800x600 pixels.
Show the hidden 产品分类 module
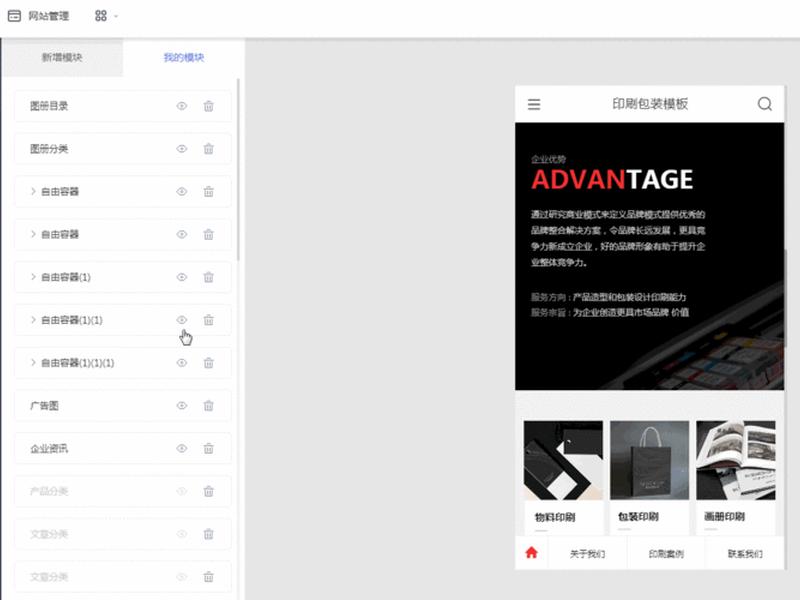pos(182,492)
